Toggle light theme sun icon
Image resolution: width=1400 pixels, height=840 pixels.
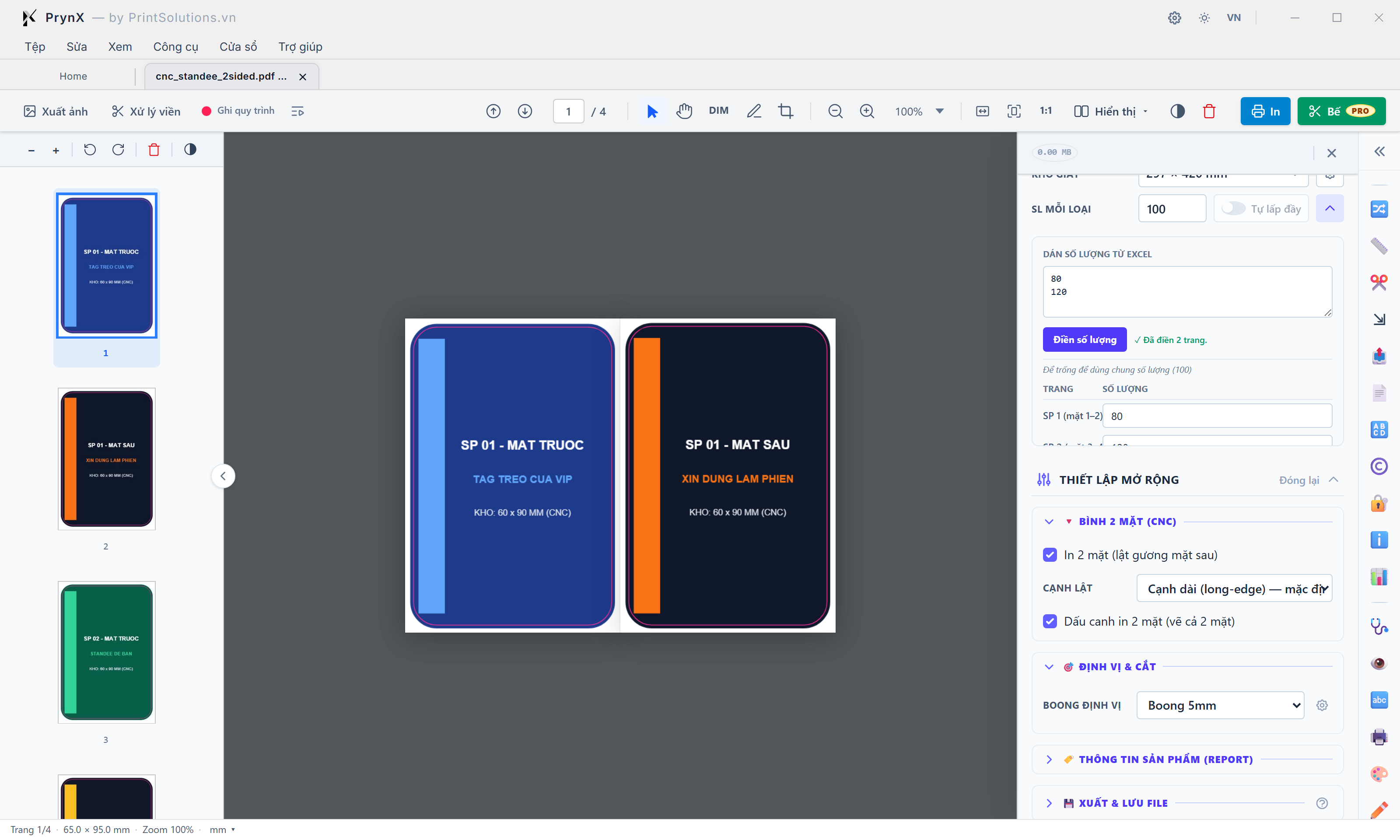[1204, 17]
